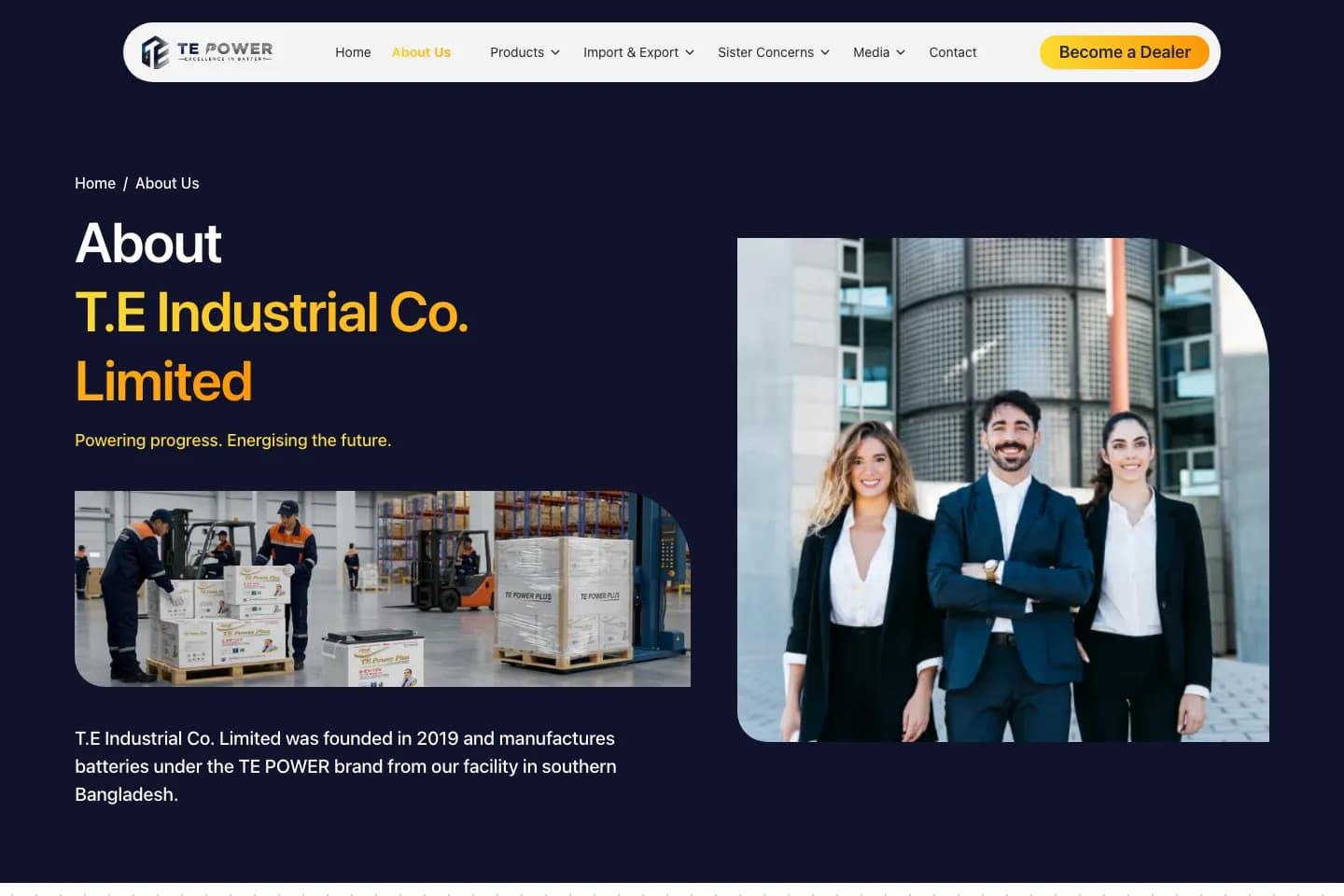Click the 'Powering progress. Energising the future.' tagline
The height and width of the screenshot is (896, 1344).
[x=233, y=440]
